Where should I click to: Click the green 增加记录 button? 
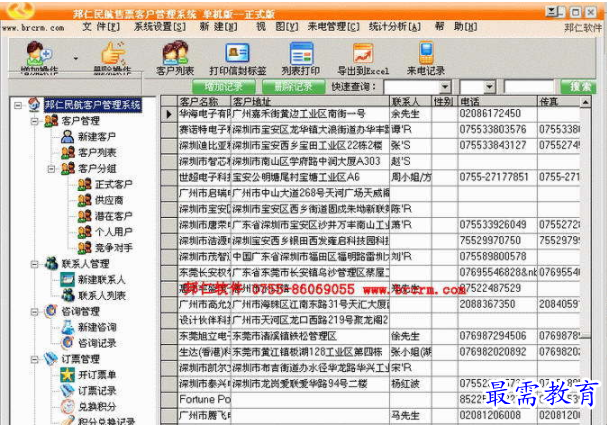tap(224, 87)
